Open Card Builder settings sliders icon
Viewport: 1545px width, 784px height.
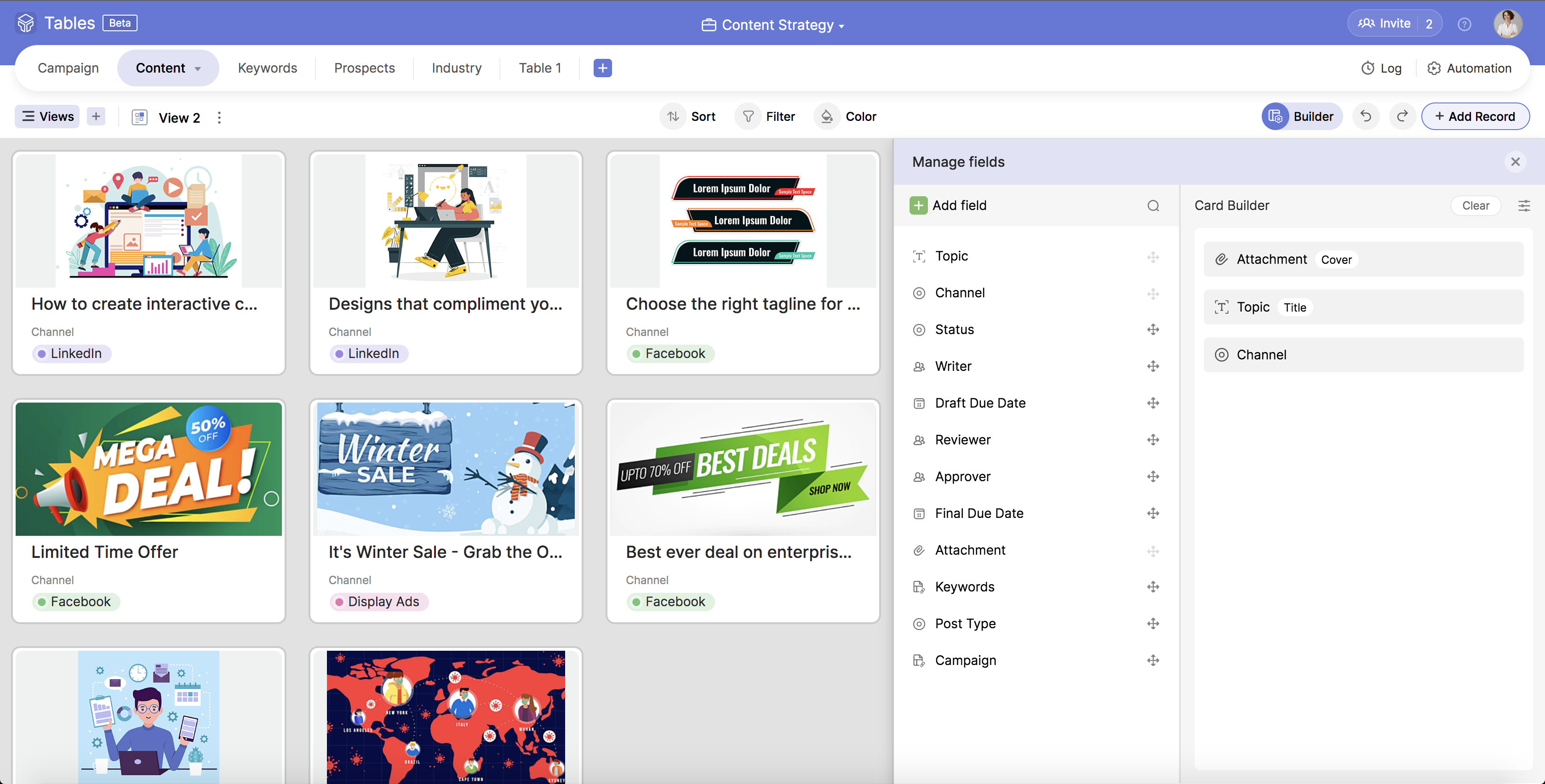coord(1523,205)
